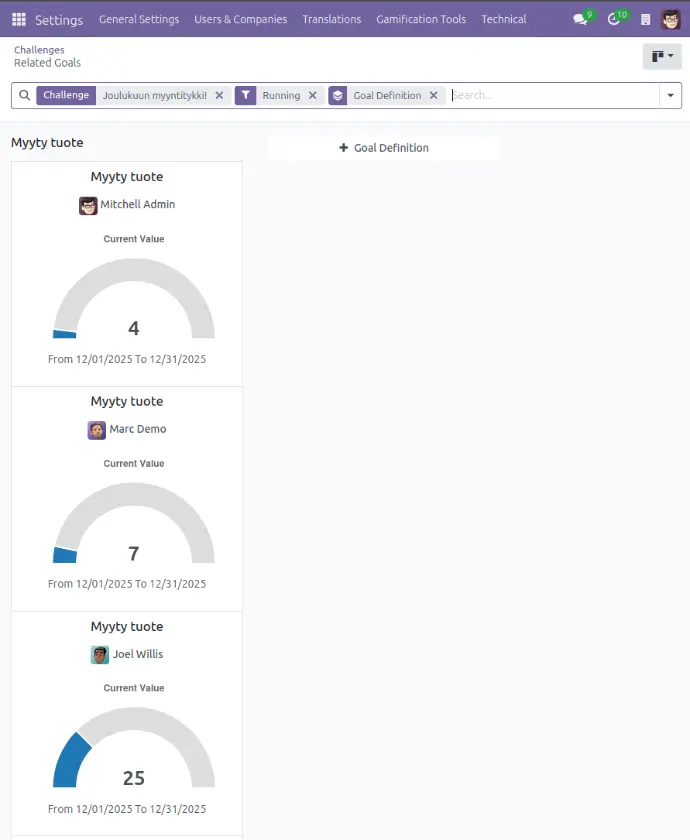Click the search magnifier icon
The width and height of the screenshot is (690, 840).
[x=25, y=96]
